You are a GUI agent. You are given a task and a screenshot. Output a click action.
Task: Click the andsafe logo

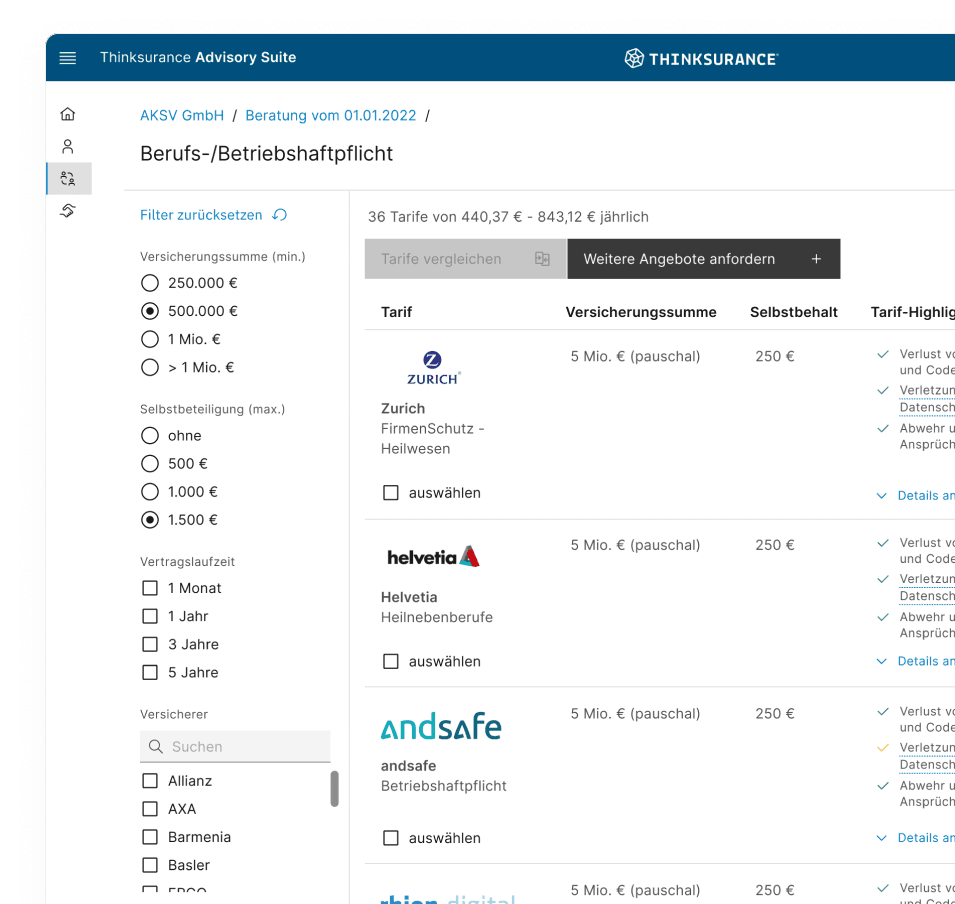pos(441,726)
